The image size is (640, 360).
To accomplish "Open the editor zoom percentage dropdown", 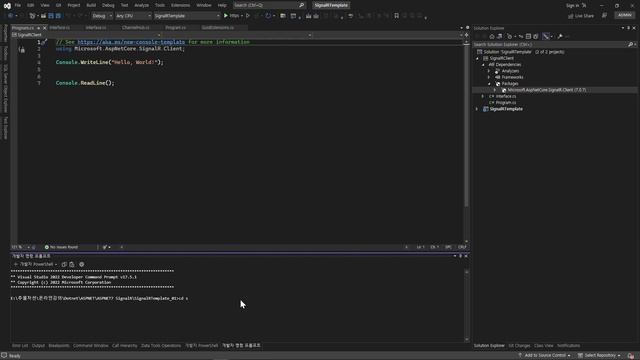I will 20,247.
